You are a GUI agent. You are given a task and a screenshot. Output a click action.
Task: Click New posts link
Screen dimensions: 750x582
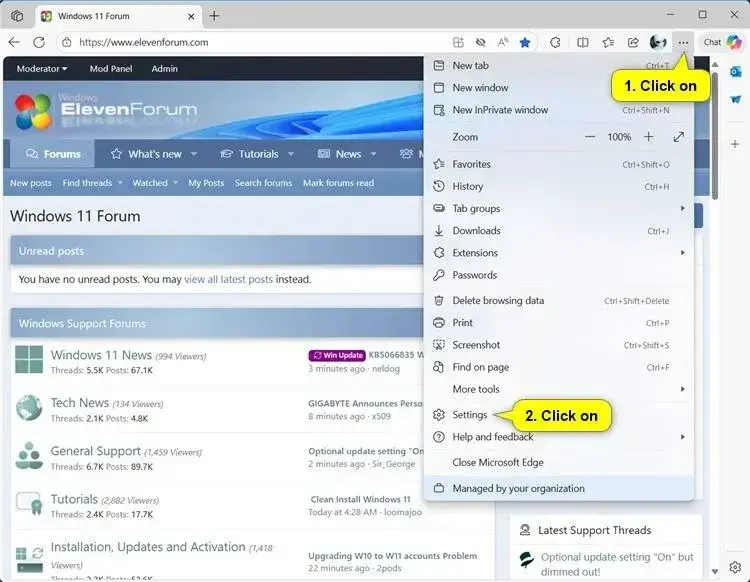pyautogui.click(x=31, y=183)
